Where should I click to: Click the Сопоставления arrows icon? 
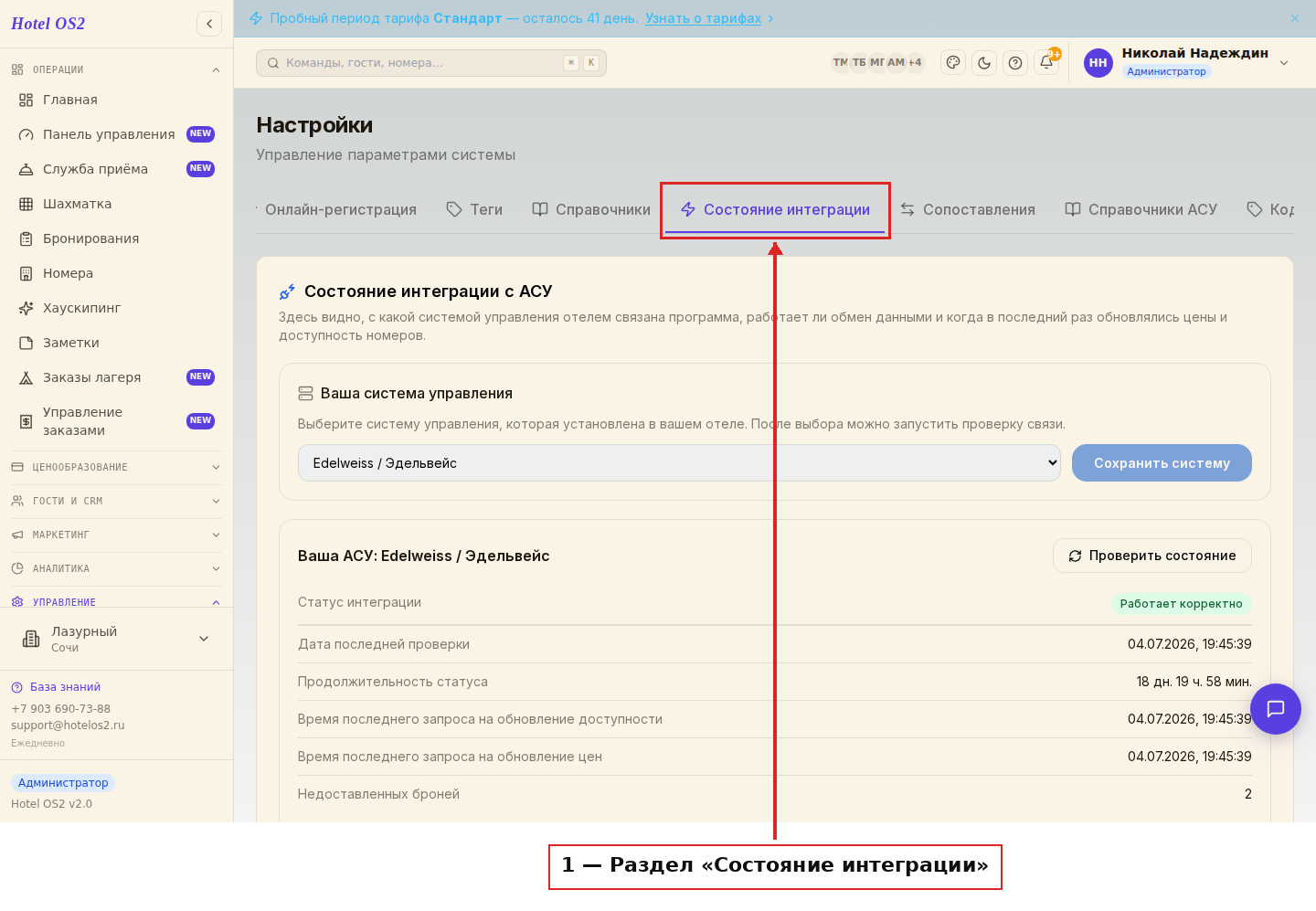pos(907,209)
